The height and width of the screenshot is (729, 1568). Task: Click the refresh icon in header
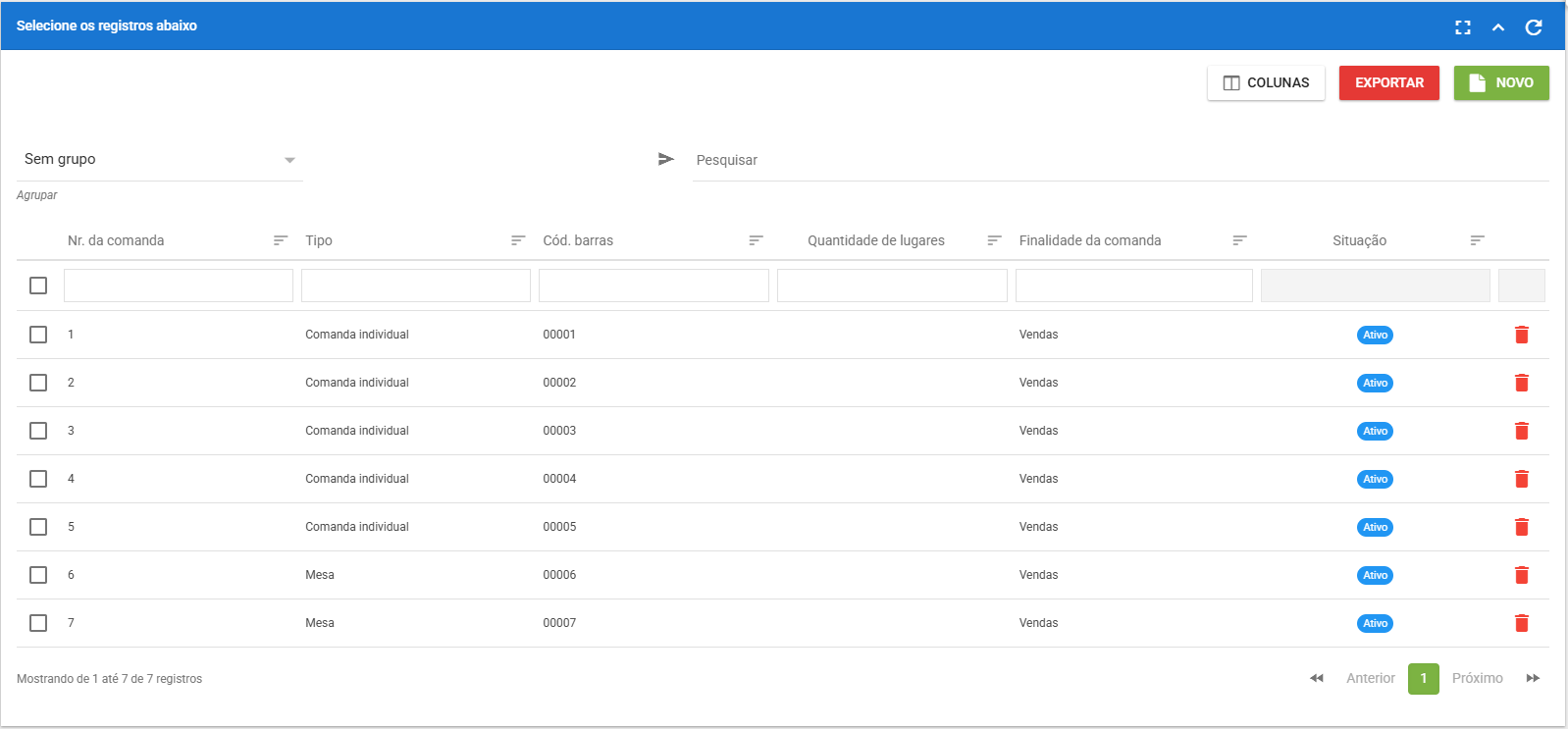click(1534, 27)
